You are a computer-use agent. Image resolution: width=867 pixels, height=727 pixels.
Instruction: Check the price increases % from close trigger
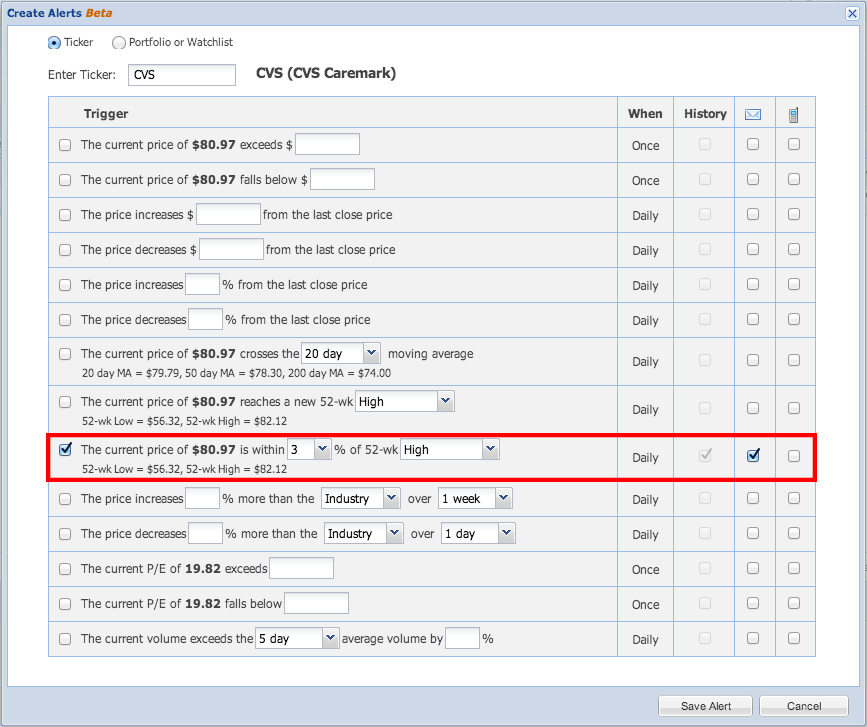65,285
